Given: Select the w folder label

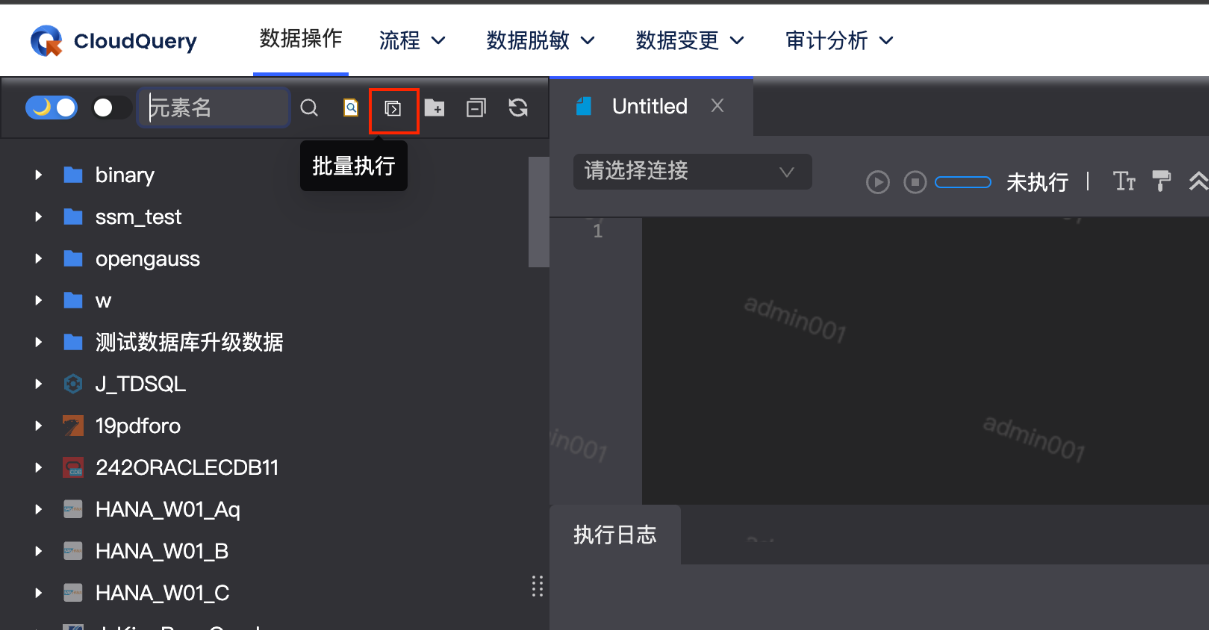Looking at the screenshot, I should point(103,301).
